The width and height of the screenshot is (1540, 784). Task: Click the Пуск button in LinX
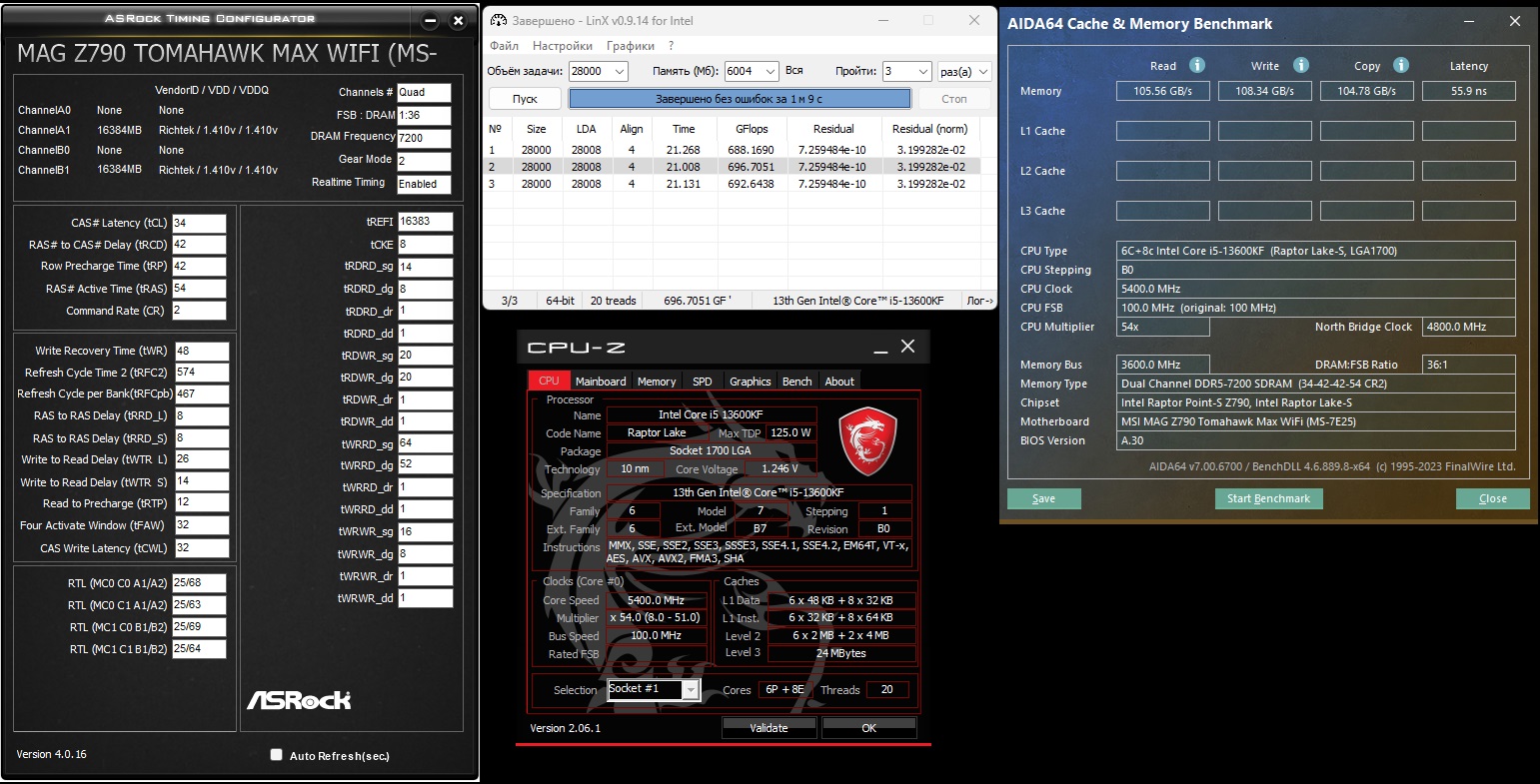525,99
